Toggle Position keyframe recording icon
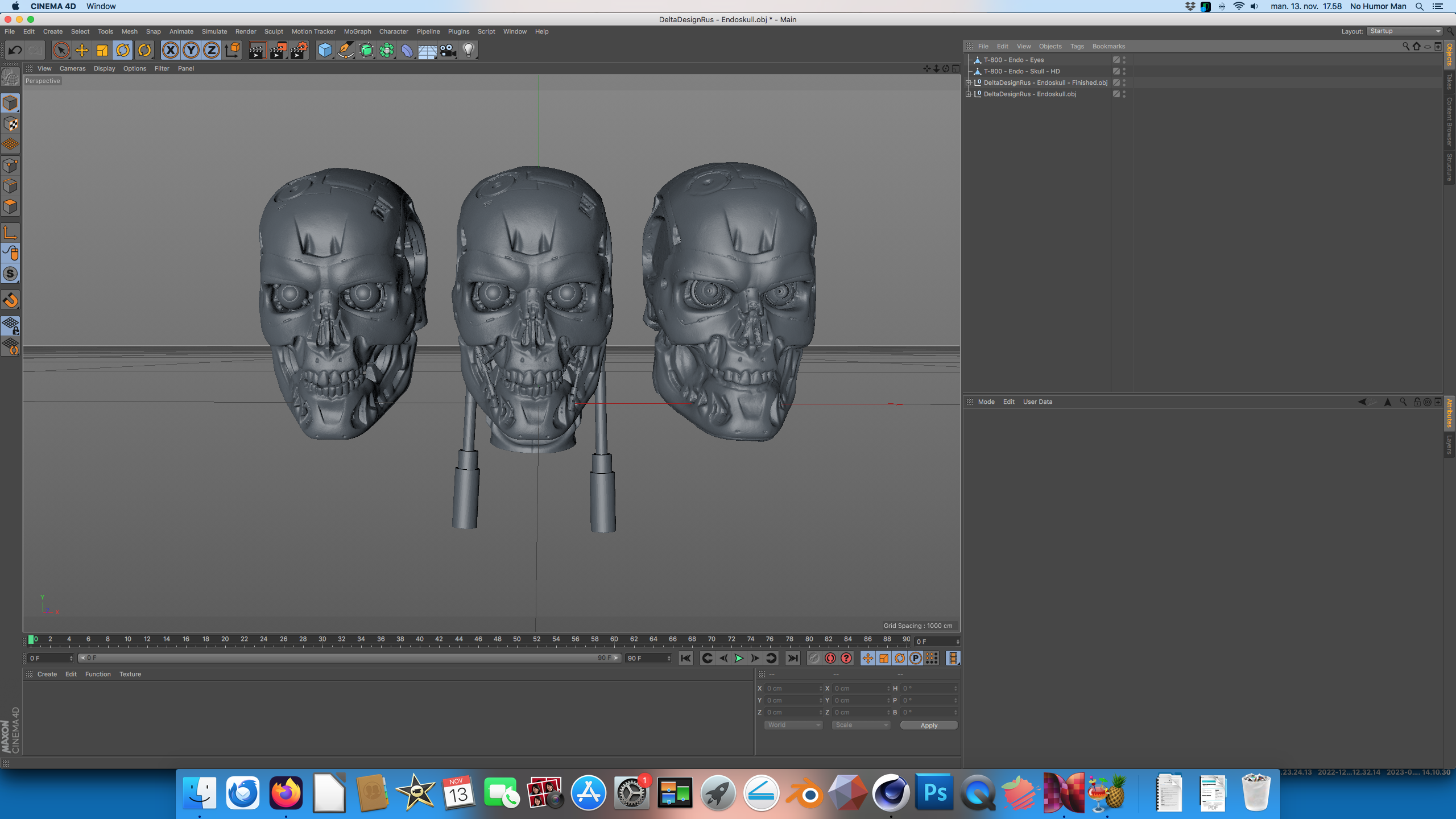 point(867,658)
